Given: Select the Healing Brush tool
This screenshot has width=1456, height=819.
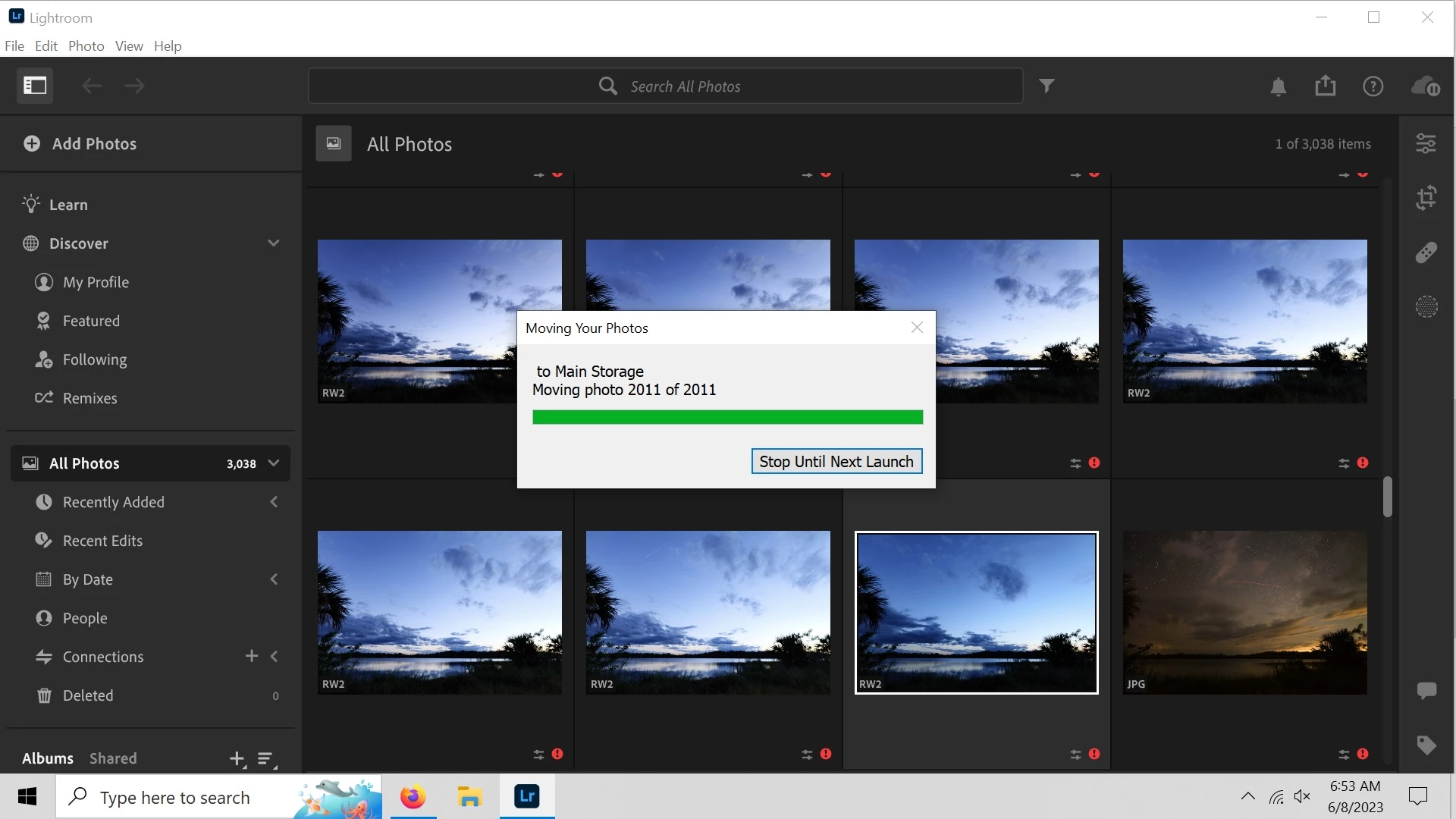Looking at the screenshot, I should tap(1426, 253).
